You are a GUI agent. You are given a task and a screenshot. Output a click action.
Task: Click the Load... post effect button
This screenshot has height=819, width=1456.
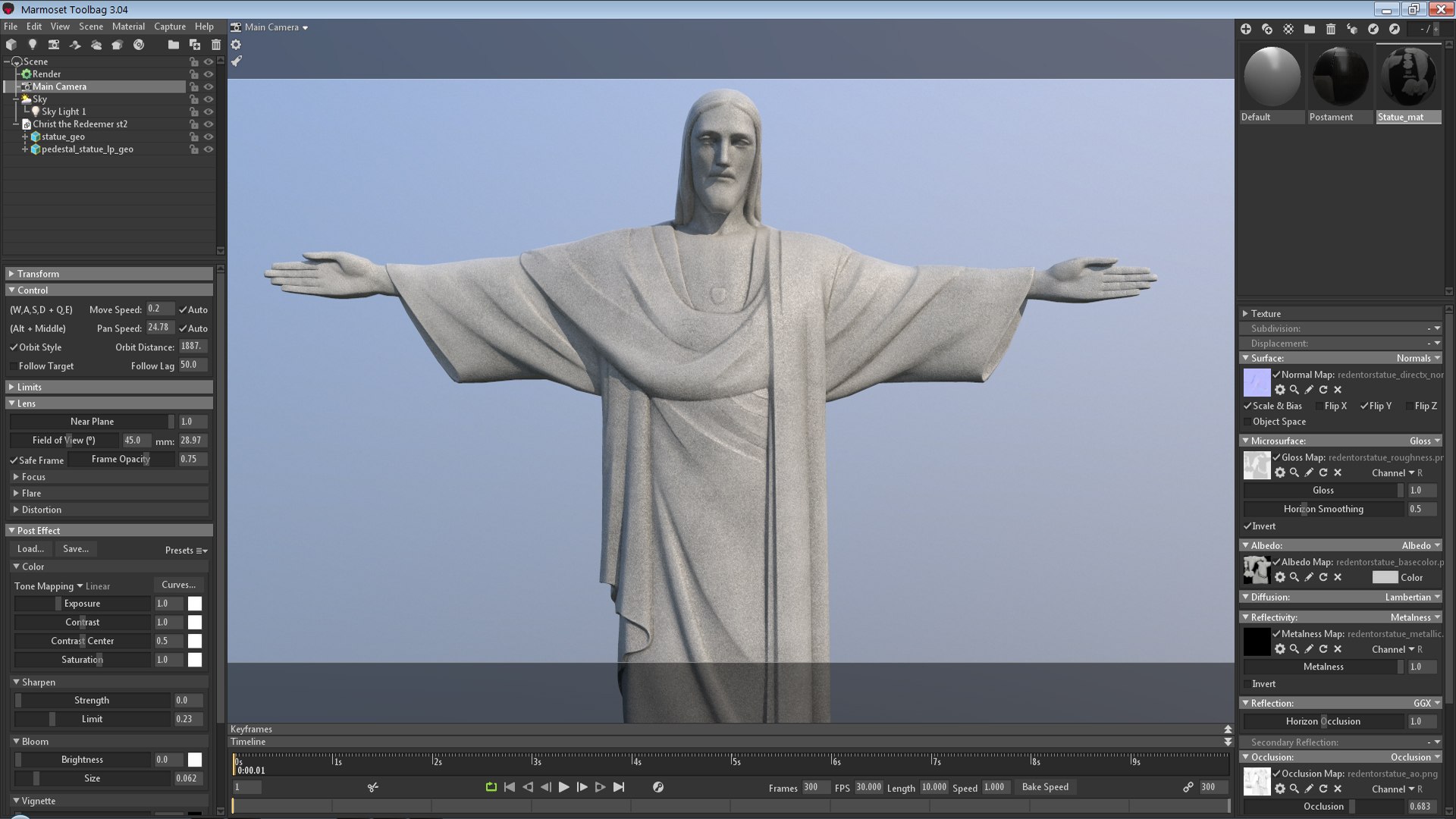tap(31, 549)
